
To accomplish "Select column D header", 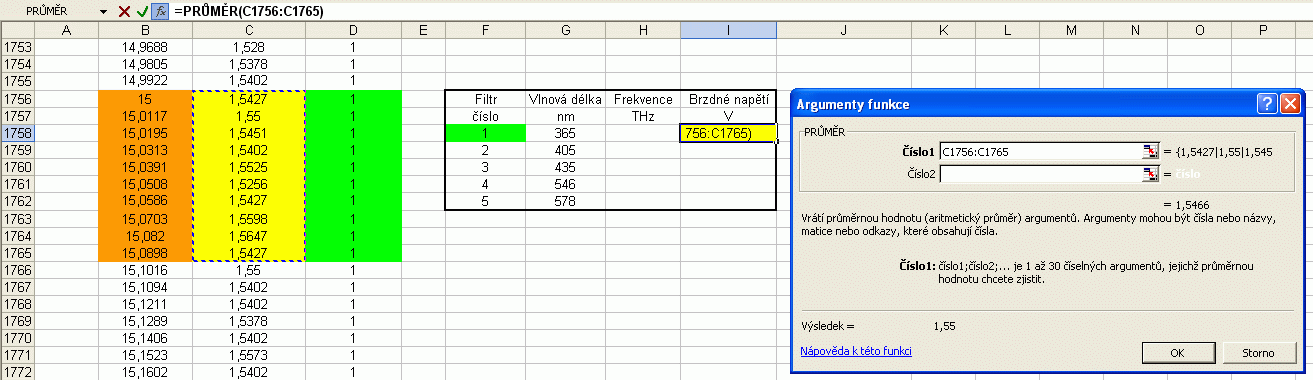I will click(x=353, y=31).
